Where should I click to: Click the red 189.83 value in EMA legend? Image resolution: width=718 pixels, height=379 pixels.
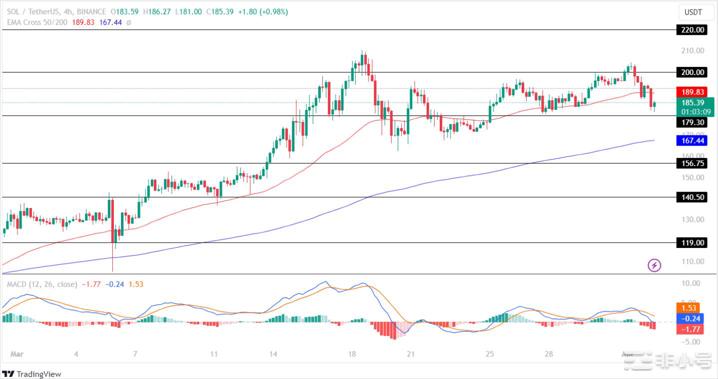coord(83,22)
